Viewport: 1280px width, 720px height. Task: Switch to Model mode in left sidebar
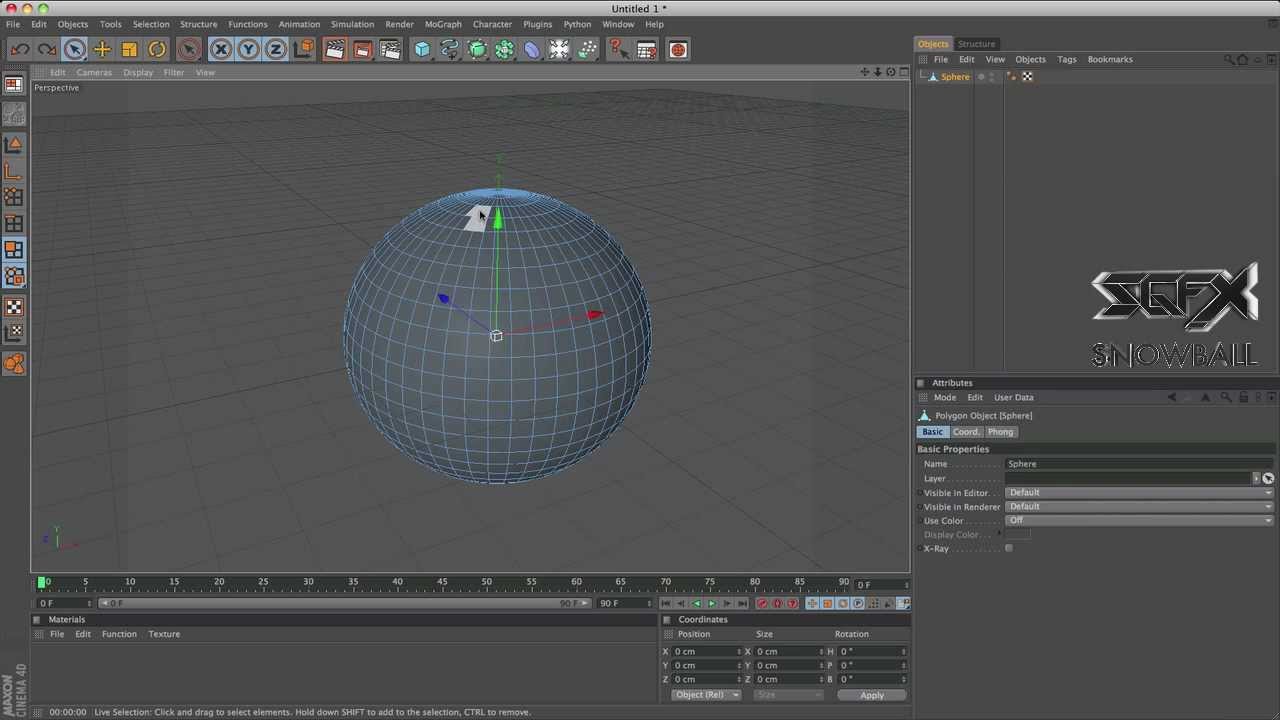[14, 144]
